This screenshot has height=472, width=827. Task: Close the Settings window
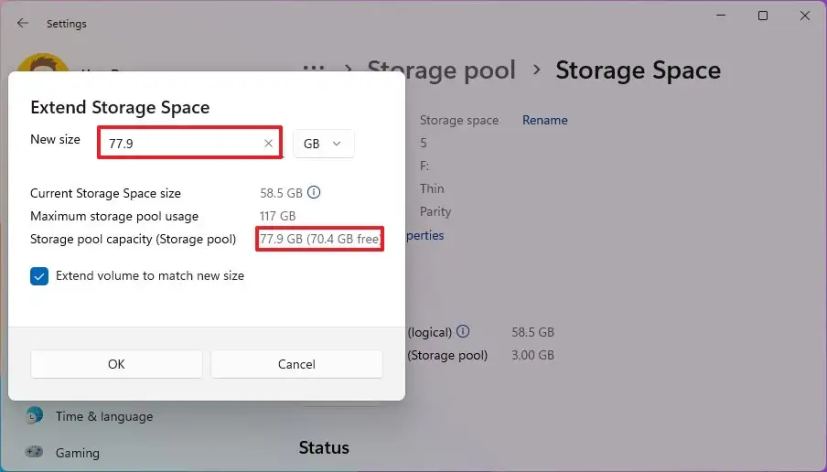804,16
